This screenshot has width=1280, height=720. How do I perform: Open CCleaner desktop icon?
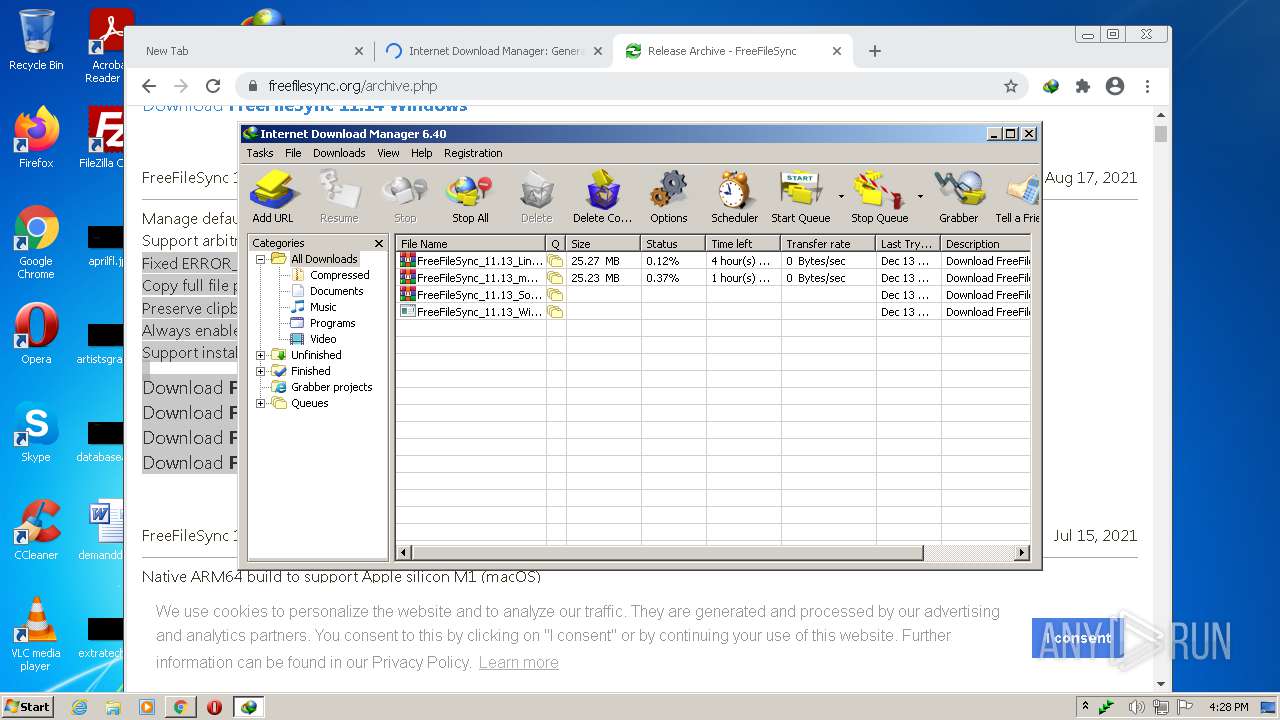36,530
